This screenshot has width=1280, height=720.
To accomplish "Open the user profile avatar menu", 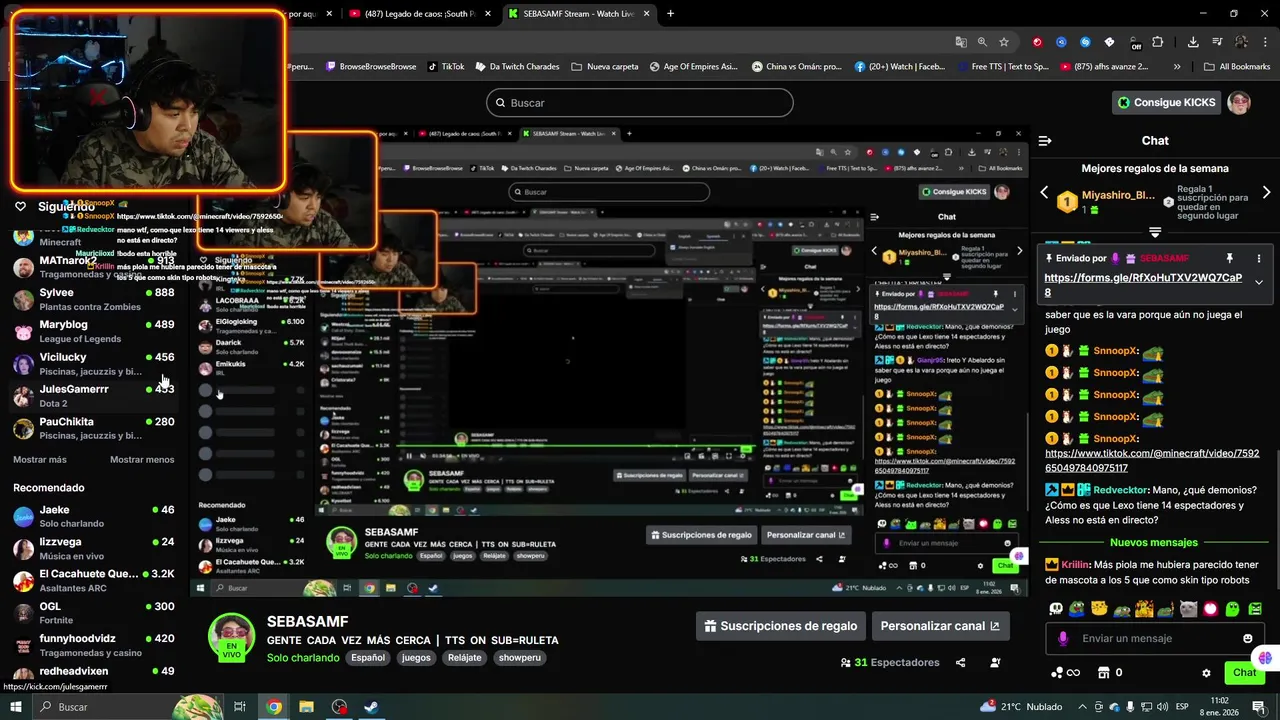I will (x=1239, y=102).
